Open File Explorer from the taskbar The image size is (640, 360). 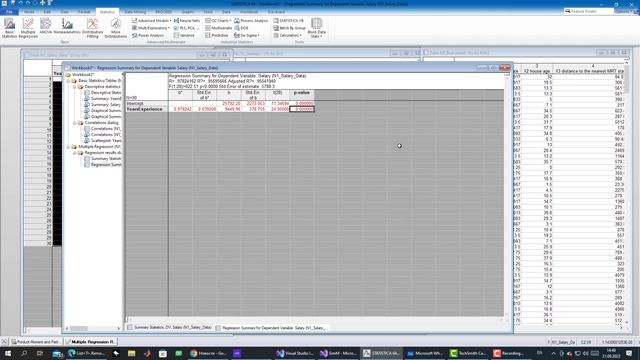[131, 353]
